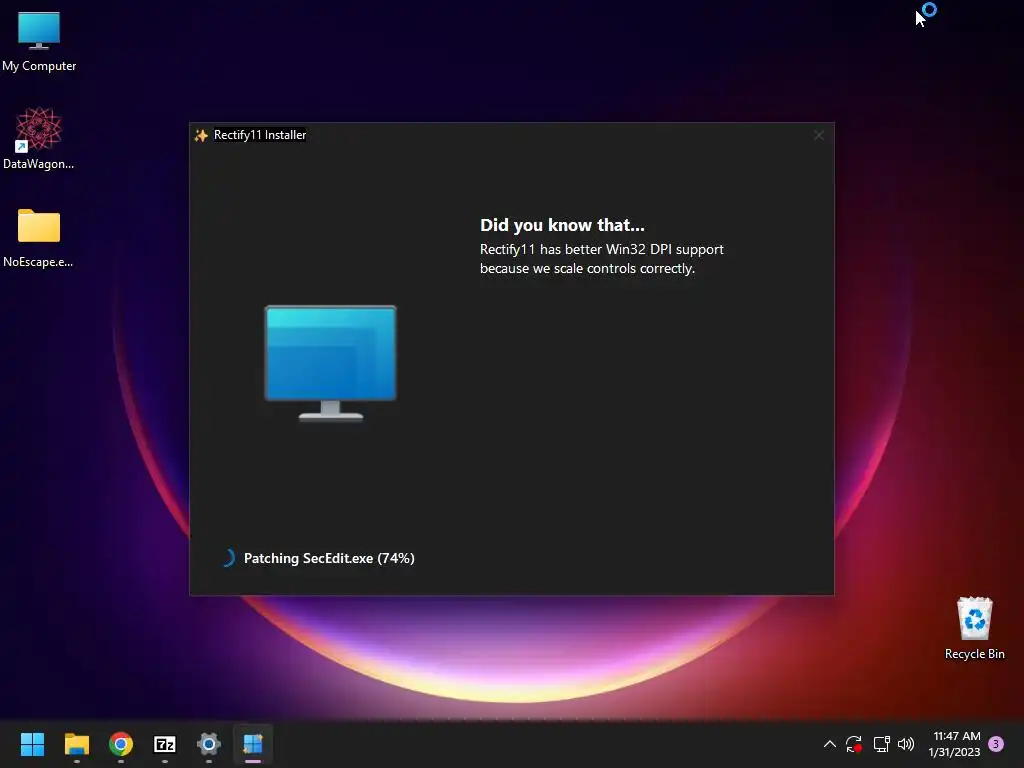Show hidden tray icons chevron
The width and height of the screenshot is (1024, 768).
829,744
